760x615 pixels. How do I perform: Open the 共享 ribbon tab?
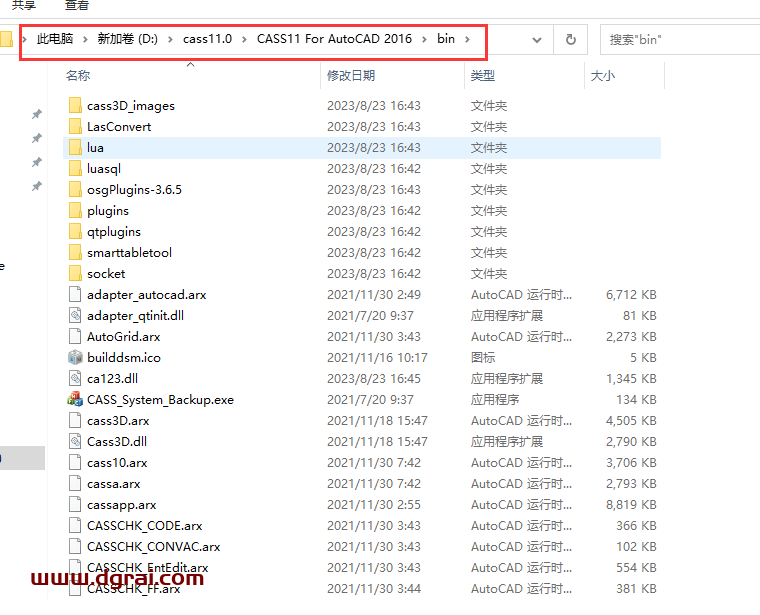point(24,5)
